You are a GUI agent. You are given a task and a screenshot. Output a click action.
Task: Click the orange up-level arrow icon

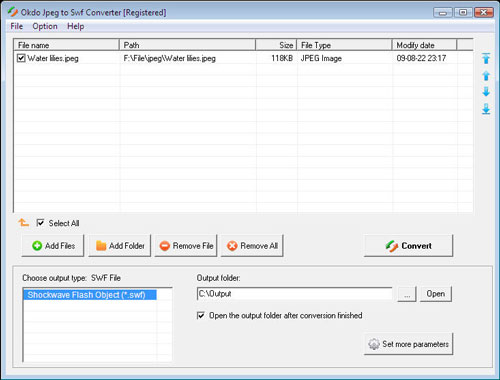tap(23, 222)
